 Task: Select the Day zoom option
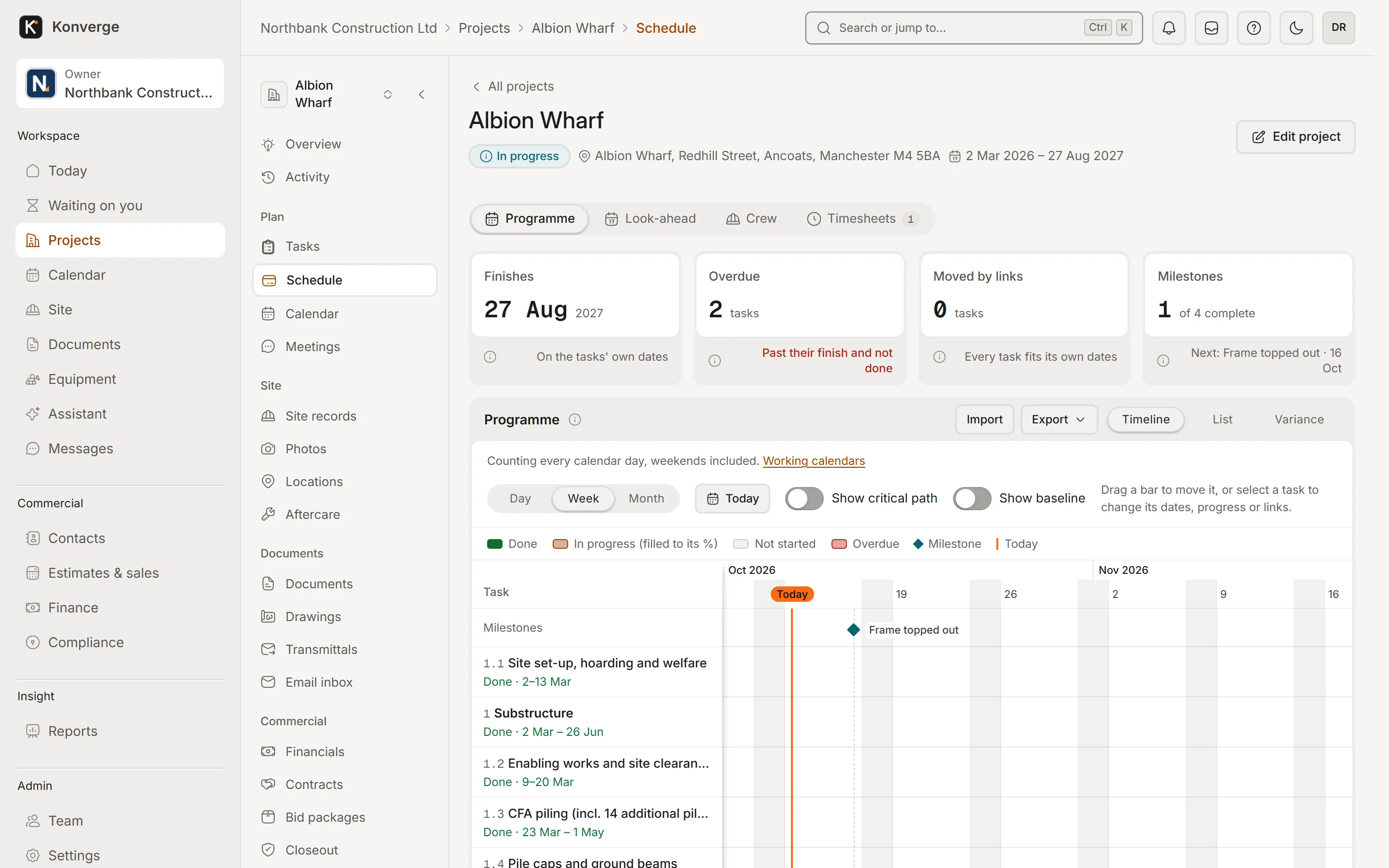click(520, 498)
